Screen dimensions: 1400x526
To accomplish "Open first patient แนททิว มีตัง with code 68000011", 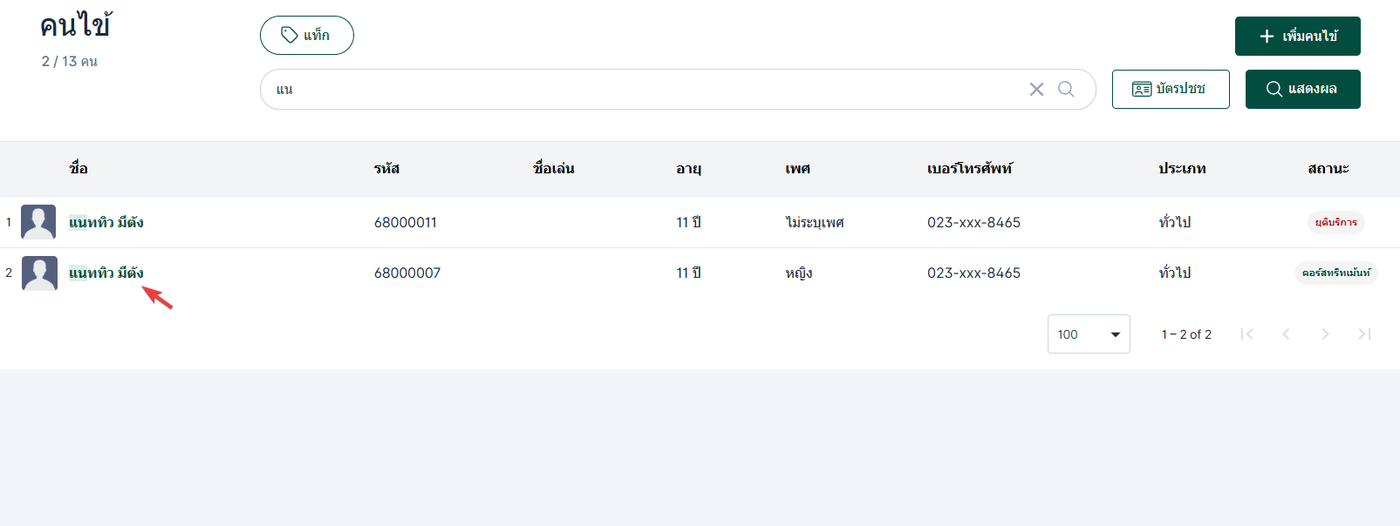I will [x=106, y=222].
